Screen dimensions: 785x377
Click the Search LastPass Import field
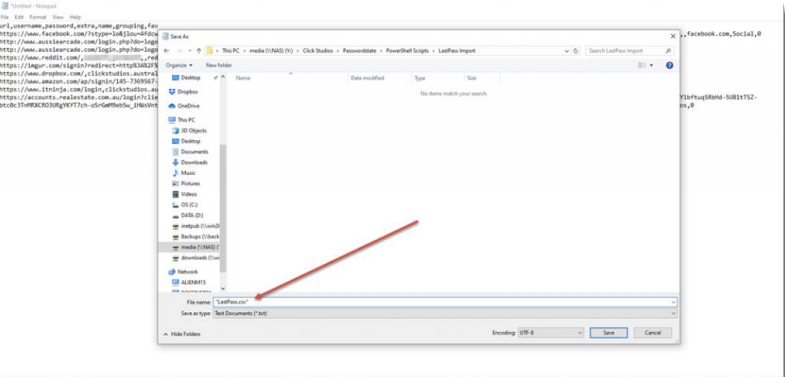coord(629,51)
